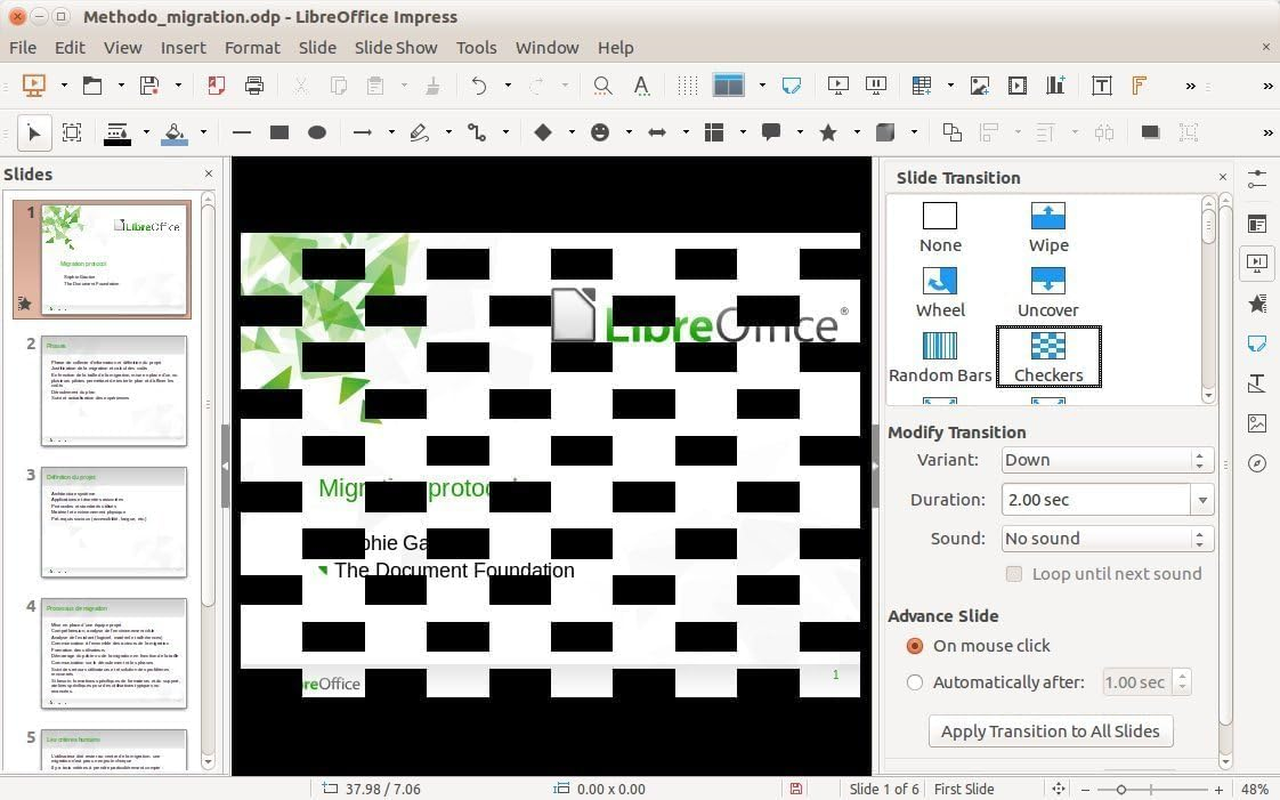
Task: Open the Format menu
Action: [252, 47]
